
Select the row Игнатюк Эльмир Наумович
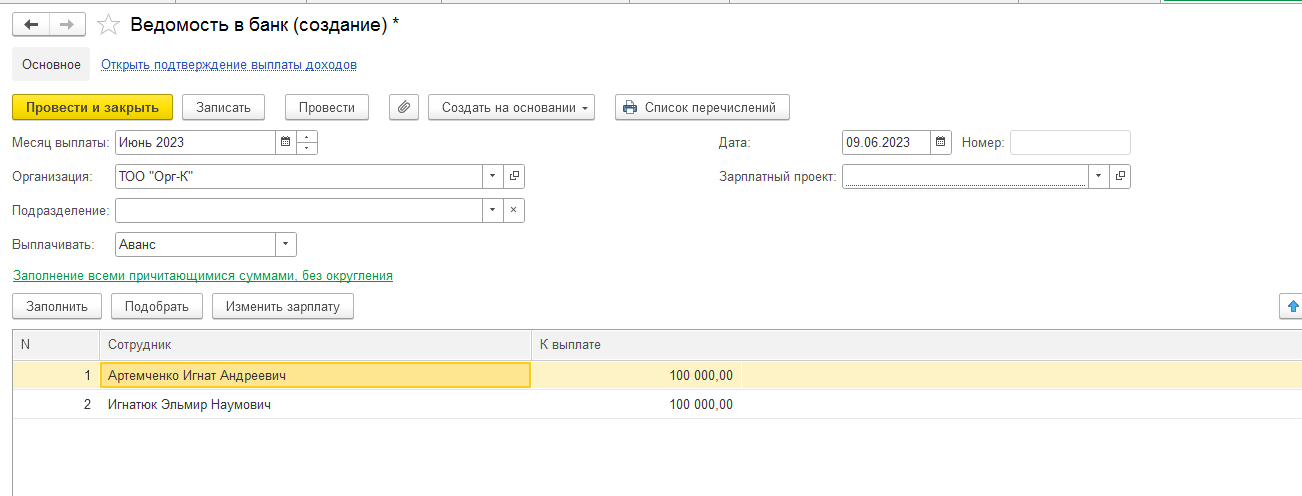pos(190,405)
